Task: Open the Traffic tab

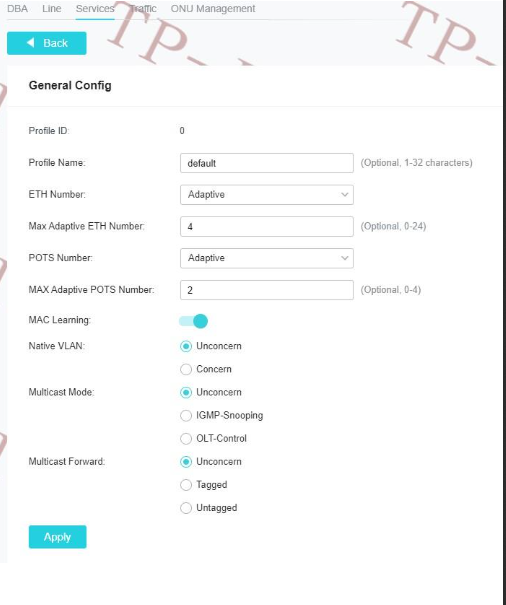Action: 143,8
